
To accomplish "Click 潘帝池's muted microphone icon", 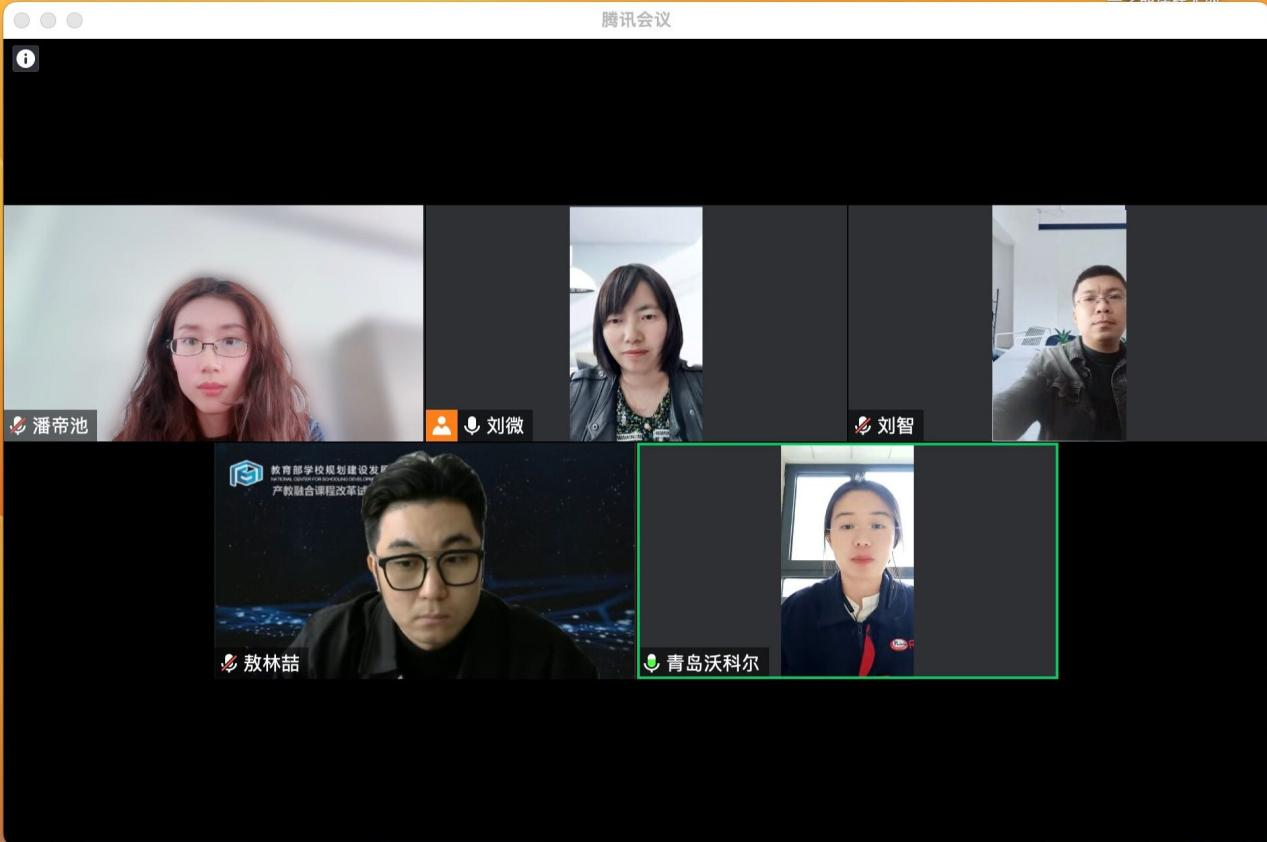I will [x=18, y=426].
